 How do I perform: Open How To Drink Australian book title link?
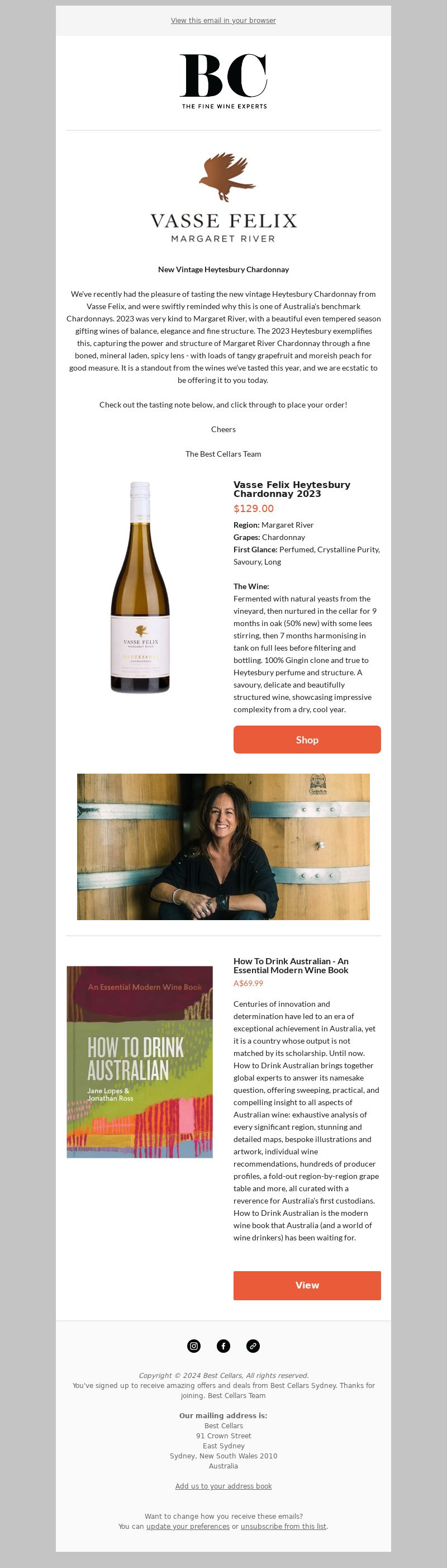tap(291, 965)
